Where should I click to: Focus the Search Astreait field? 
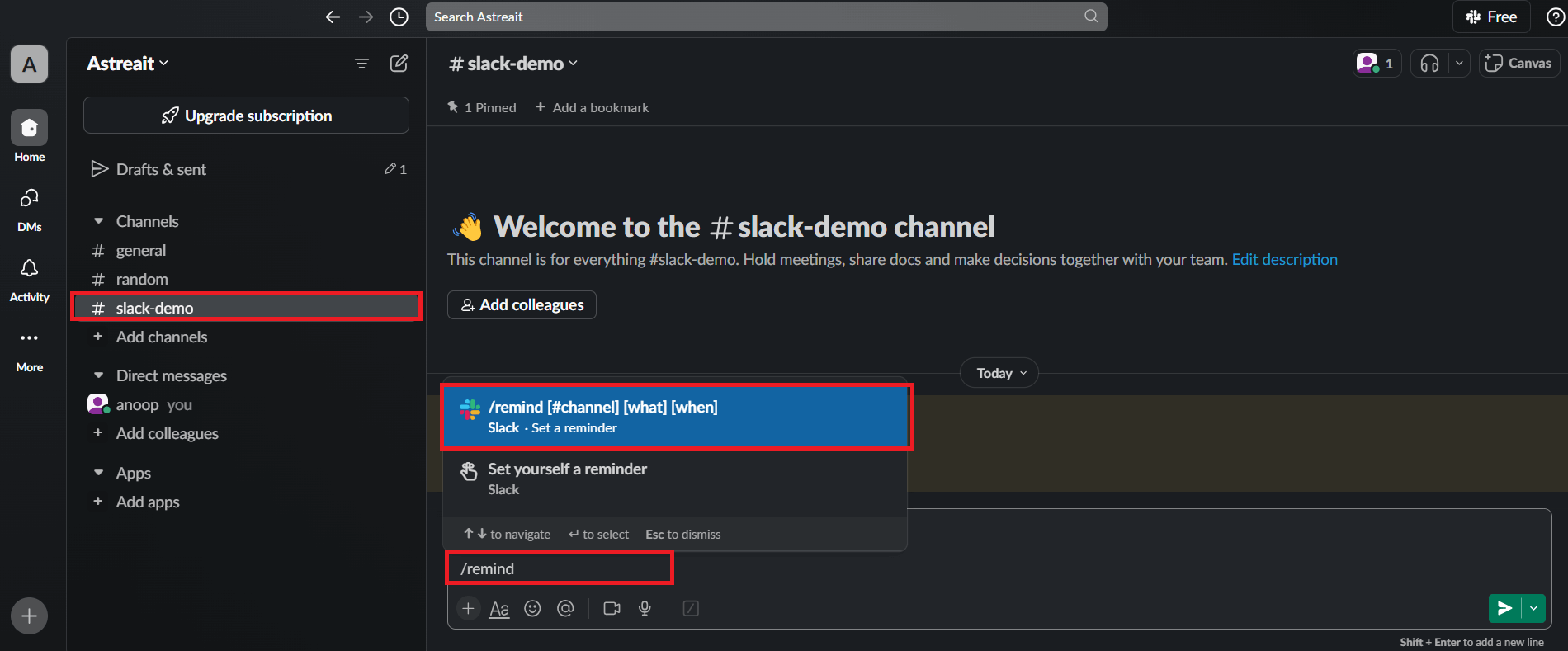coord(766,17)
